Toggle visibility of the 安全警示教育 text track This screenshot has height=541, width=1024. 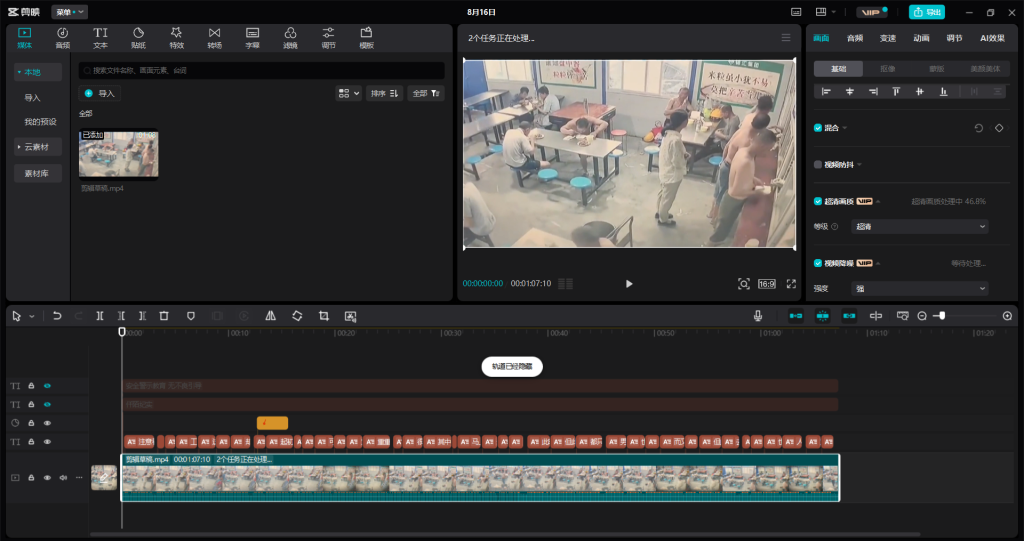[x=47, y=386]
